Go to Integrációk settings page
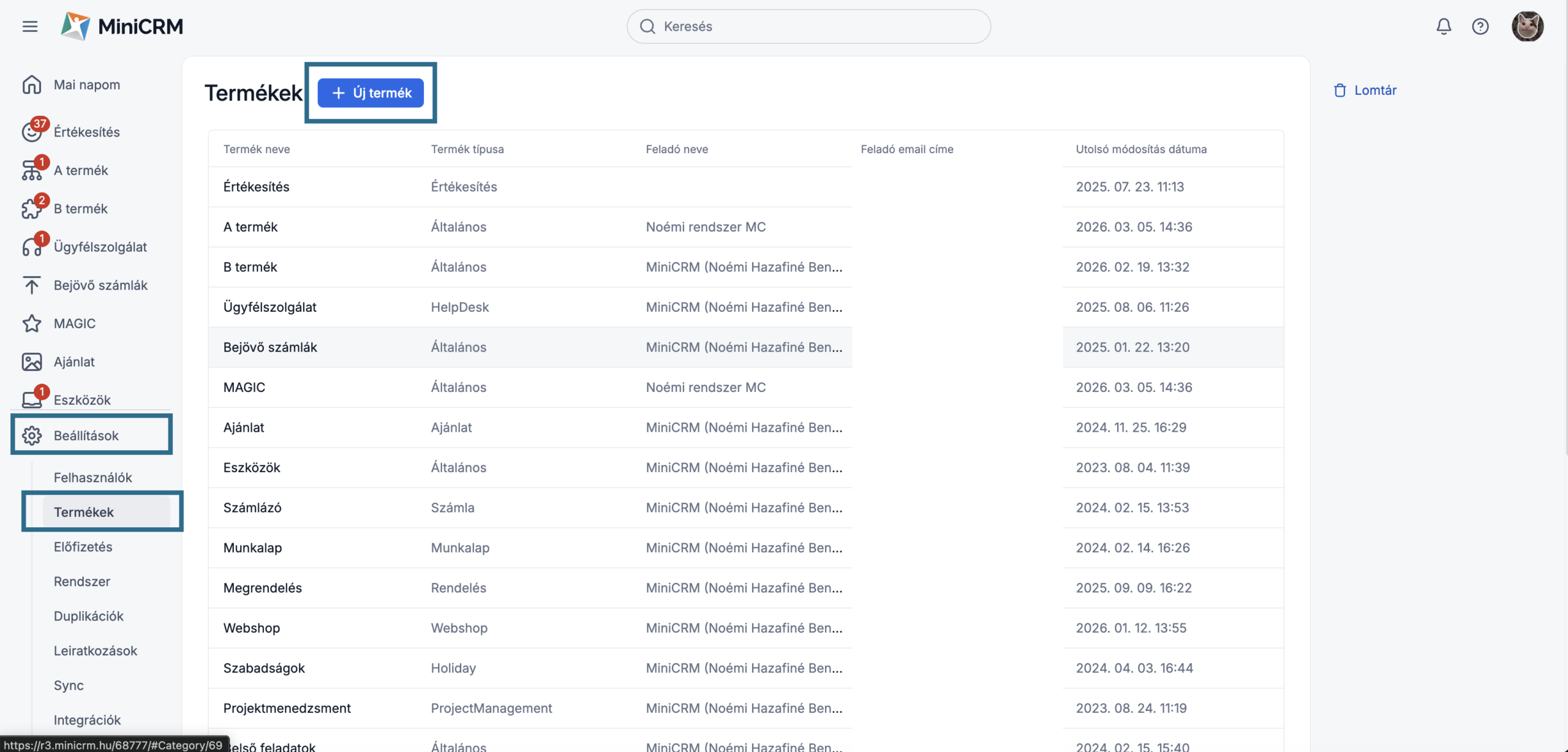This screenshot has width=1568, height=752. click(87, 720)
